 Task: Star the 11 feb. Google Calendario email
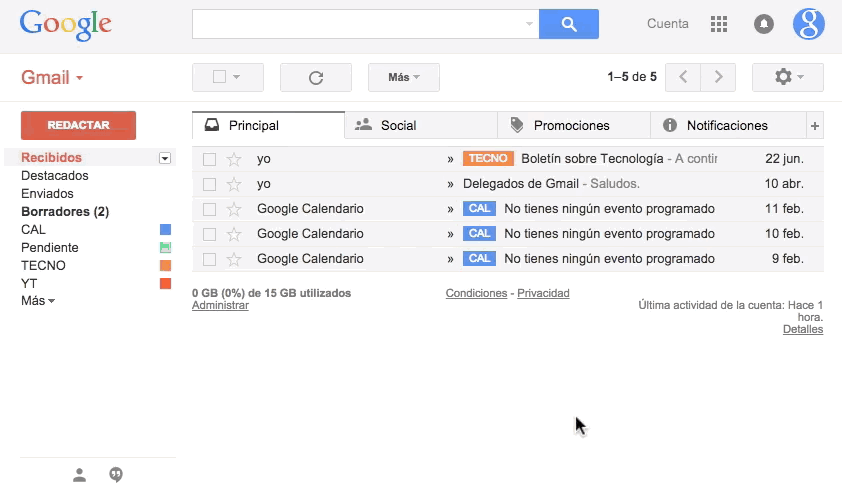pyautogui.click(x=234, y=209)
